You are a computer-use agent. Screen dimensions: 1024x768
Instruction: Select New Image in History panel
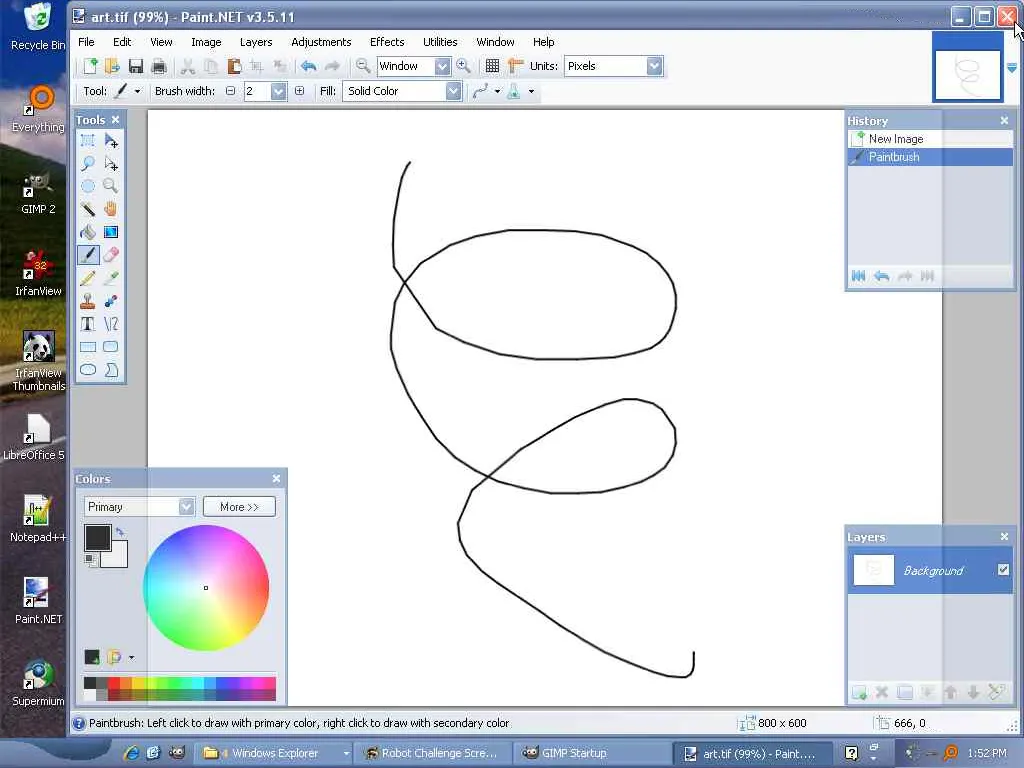(895, 139)
